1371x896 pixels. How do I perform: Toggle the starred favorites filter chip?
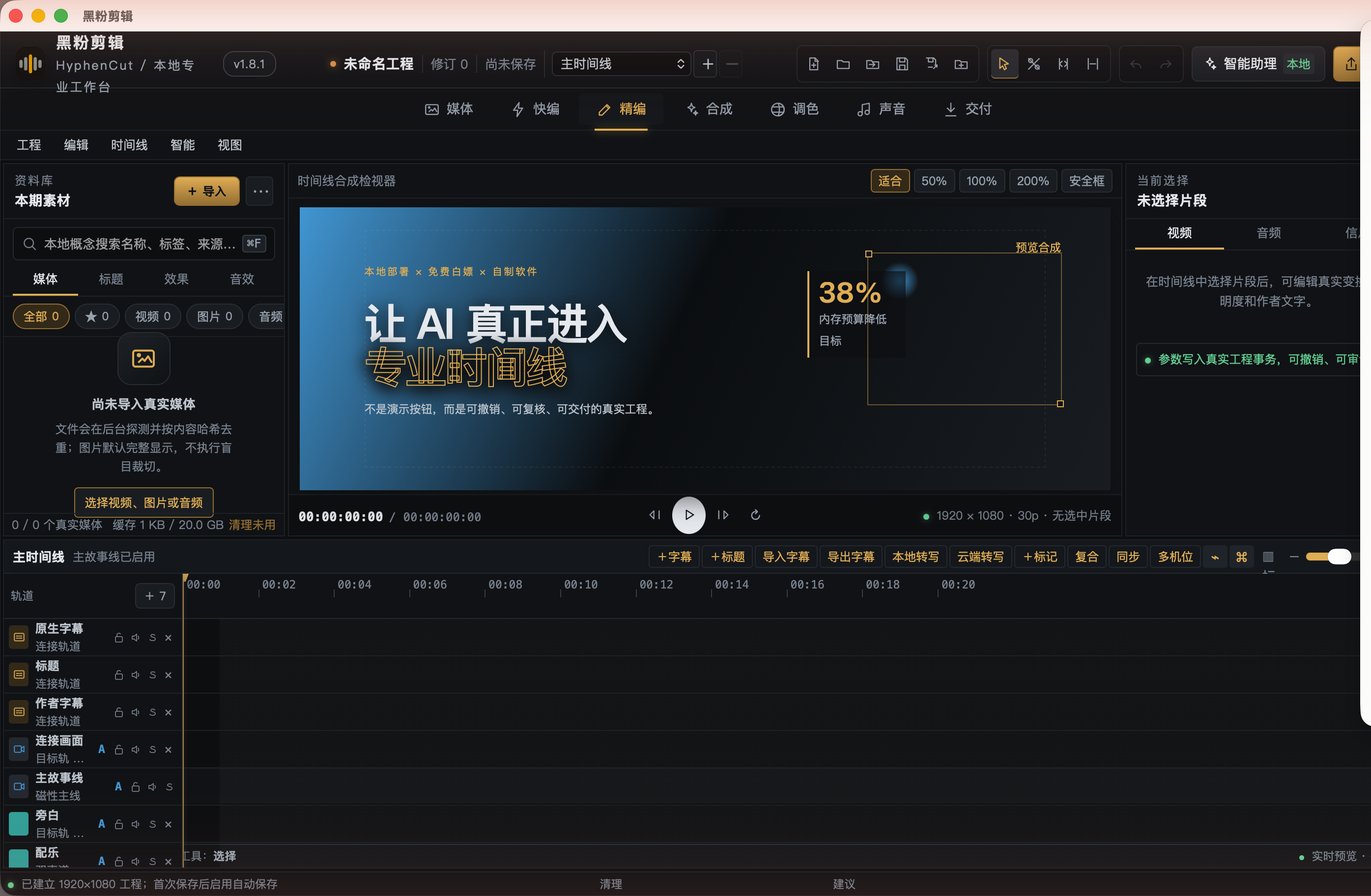(x=97, y=317)
